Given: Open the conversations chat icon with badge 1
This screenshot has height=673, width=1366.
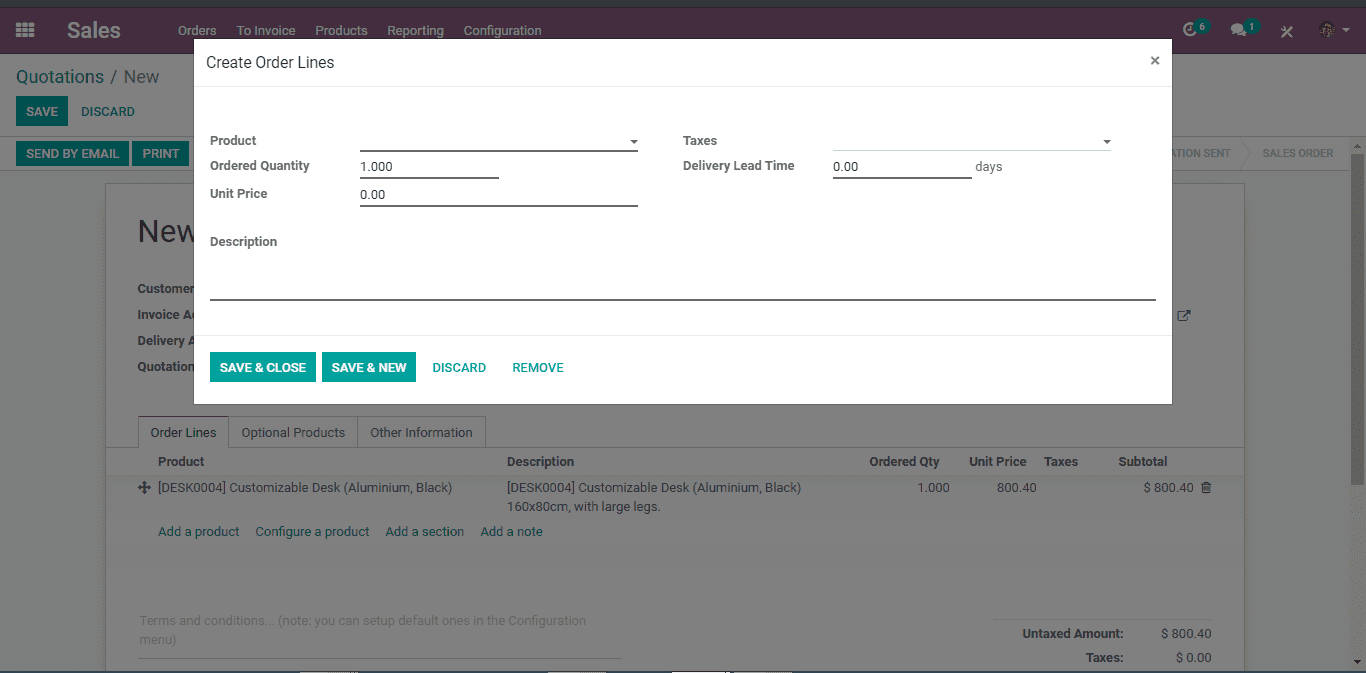Looking at the screenshot, I should point(1243,29).
